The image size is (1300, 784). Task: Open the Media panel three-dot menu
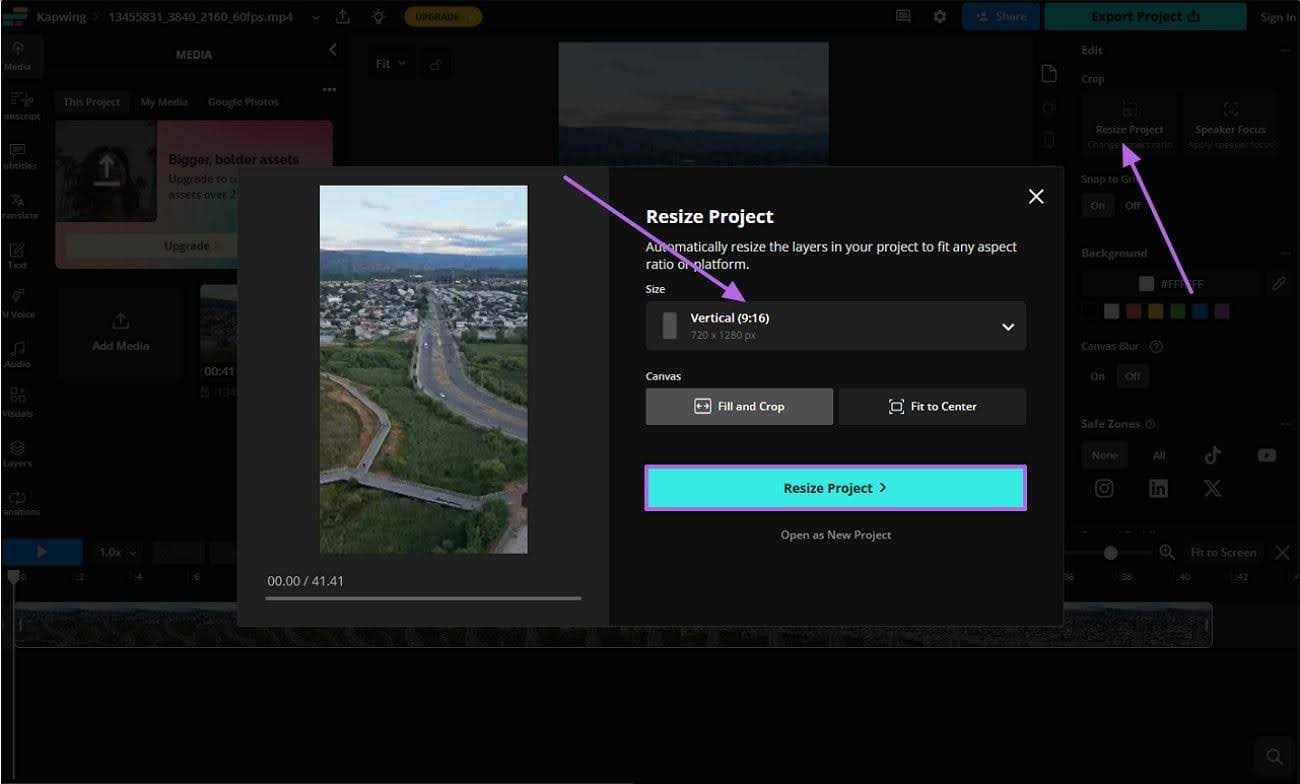pos(329,90)
